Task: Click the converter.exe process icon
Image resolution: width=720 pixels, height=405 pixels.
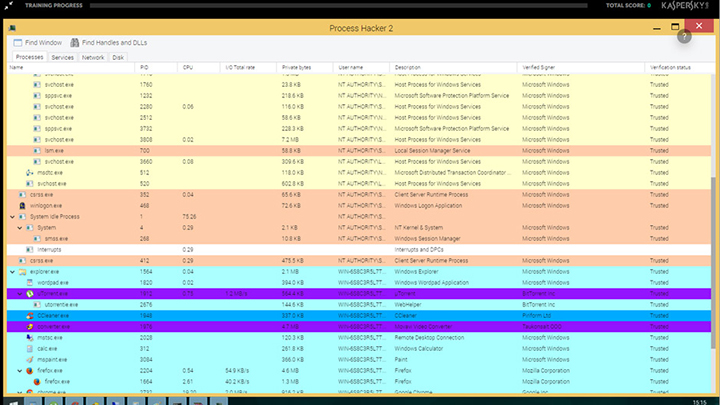Action: [30, 326]
